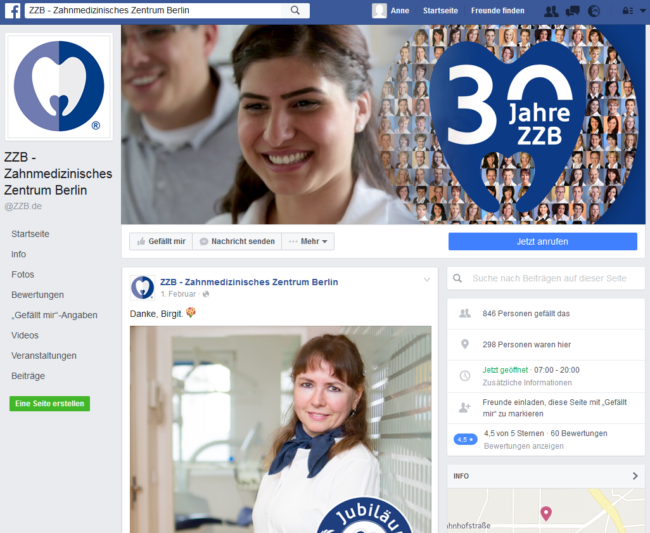Open messages icon in top bar
The image size is (650, 533).
coord(572,11)
